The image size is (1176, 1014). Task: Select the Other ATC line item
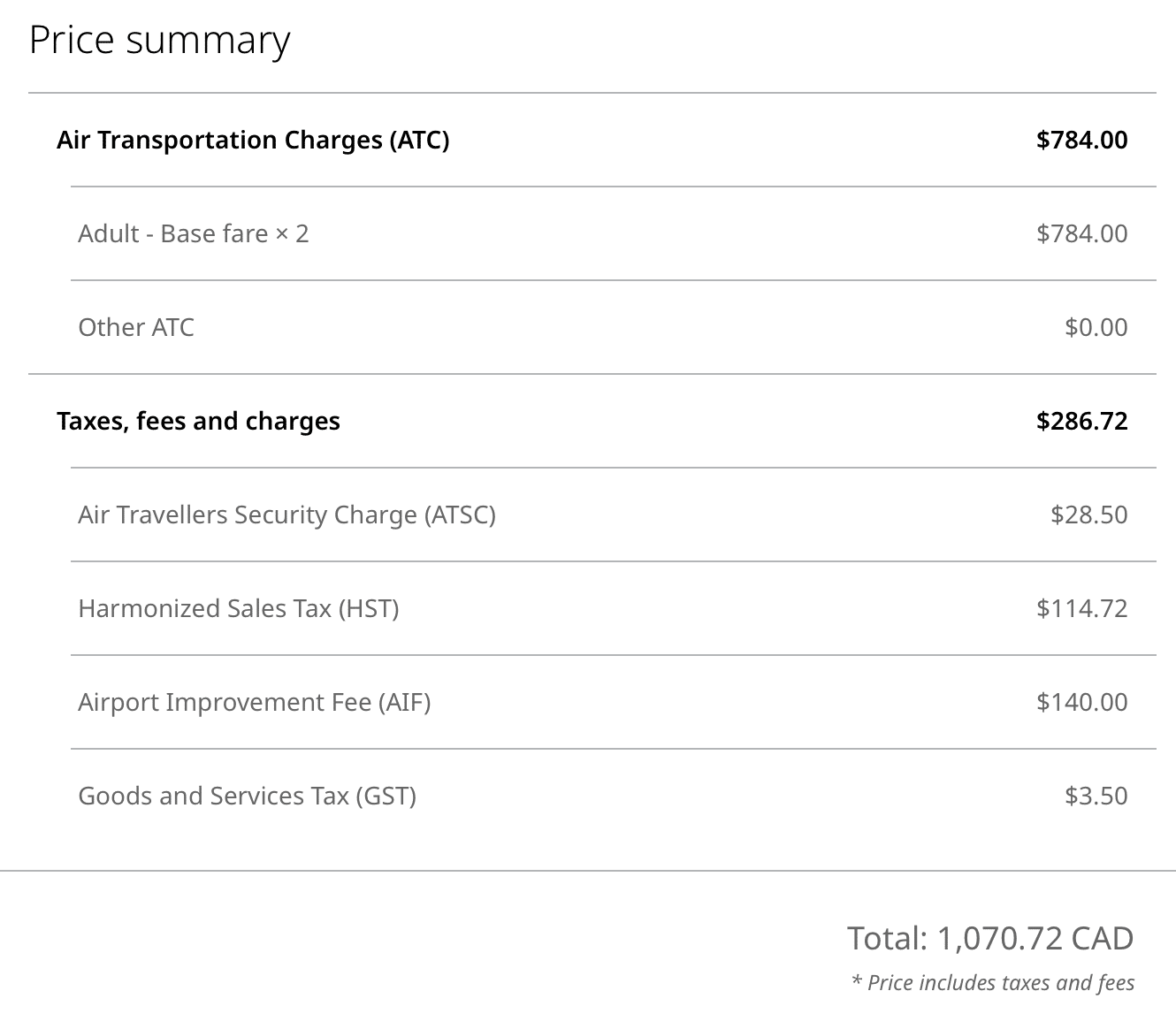click(x=136, y=328)
